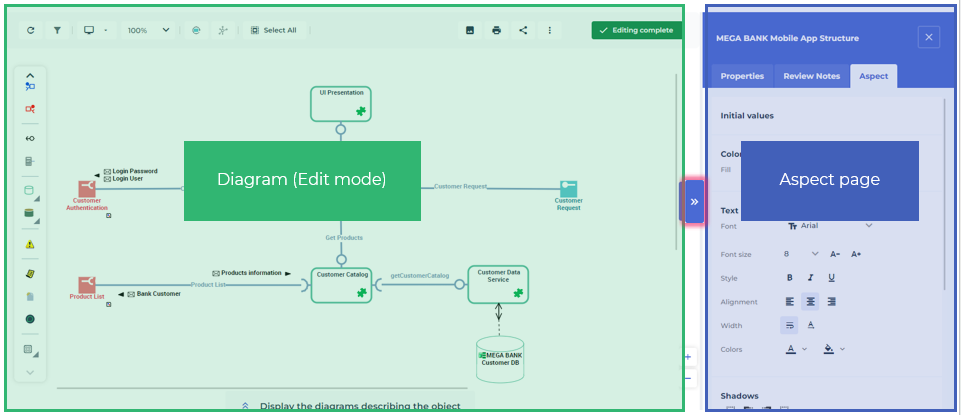
Task: Decrease font size with the A- icon
Action: [836, 254]
